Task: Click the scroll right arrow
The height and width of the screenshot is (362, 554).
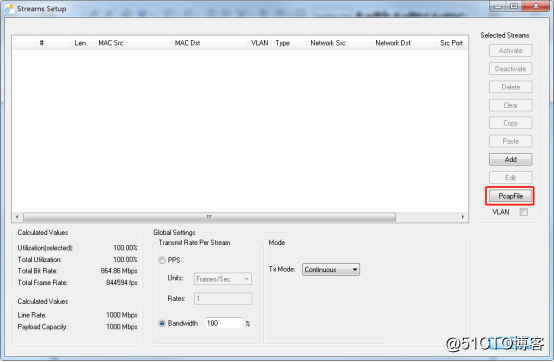Action: (462, 217)
